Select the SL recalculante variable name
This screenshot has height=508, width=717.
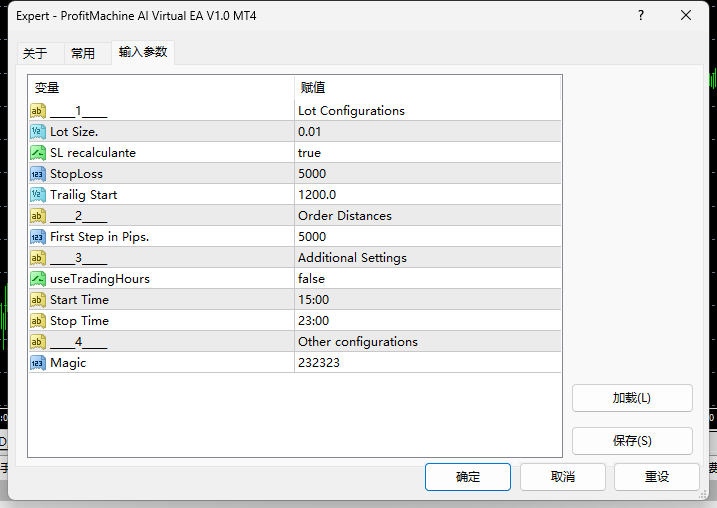pyautogui.click(x=93, y=153)
